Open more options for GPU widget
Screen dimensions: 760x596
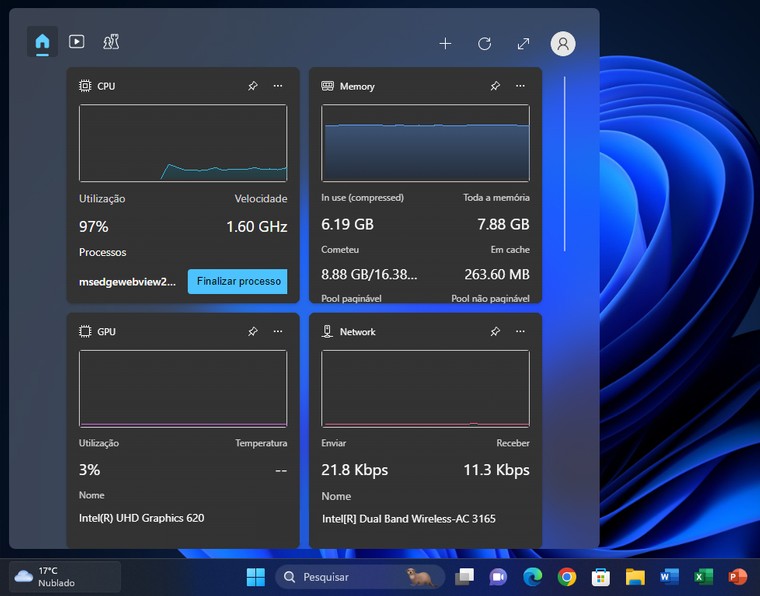[278, 331]
